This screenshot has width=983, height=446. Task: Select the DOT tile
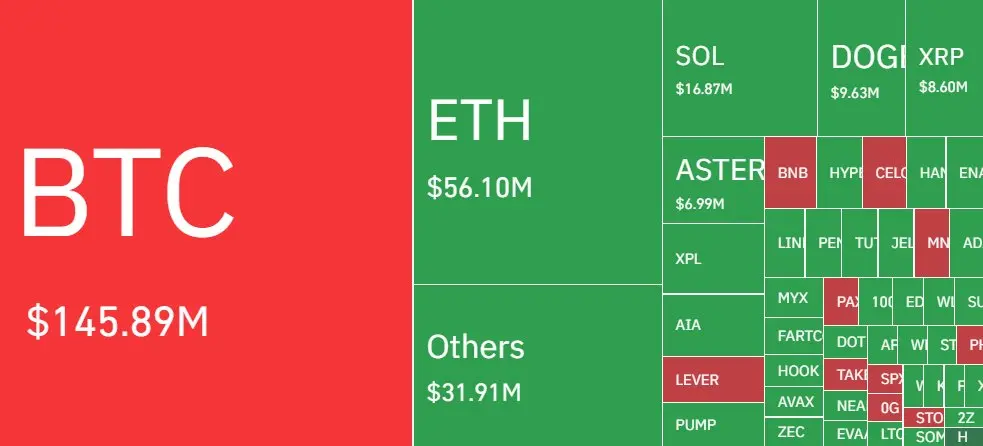[x=846, y=342]
